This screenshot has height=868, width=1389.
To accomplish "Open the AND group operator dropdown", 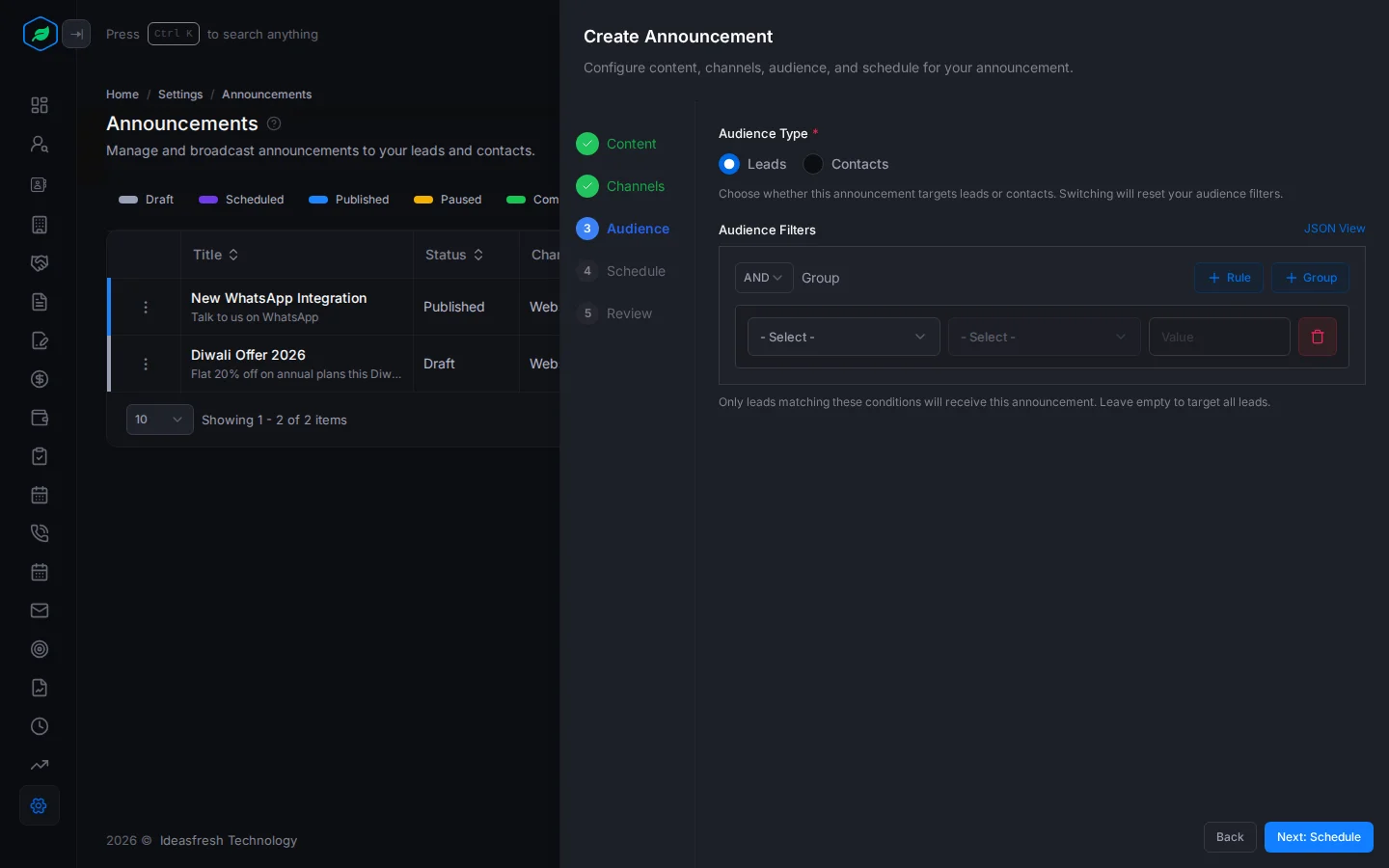I will click(764, 278).
